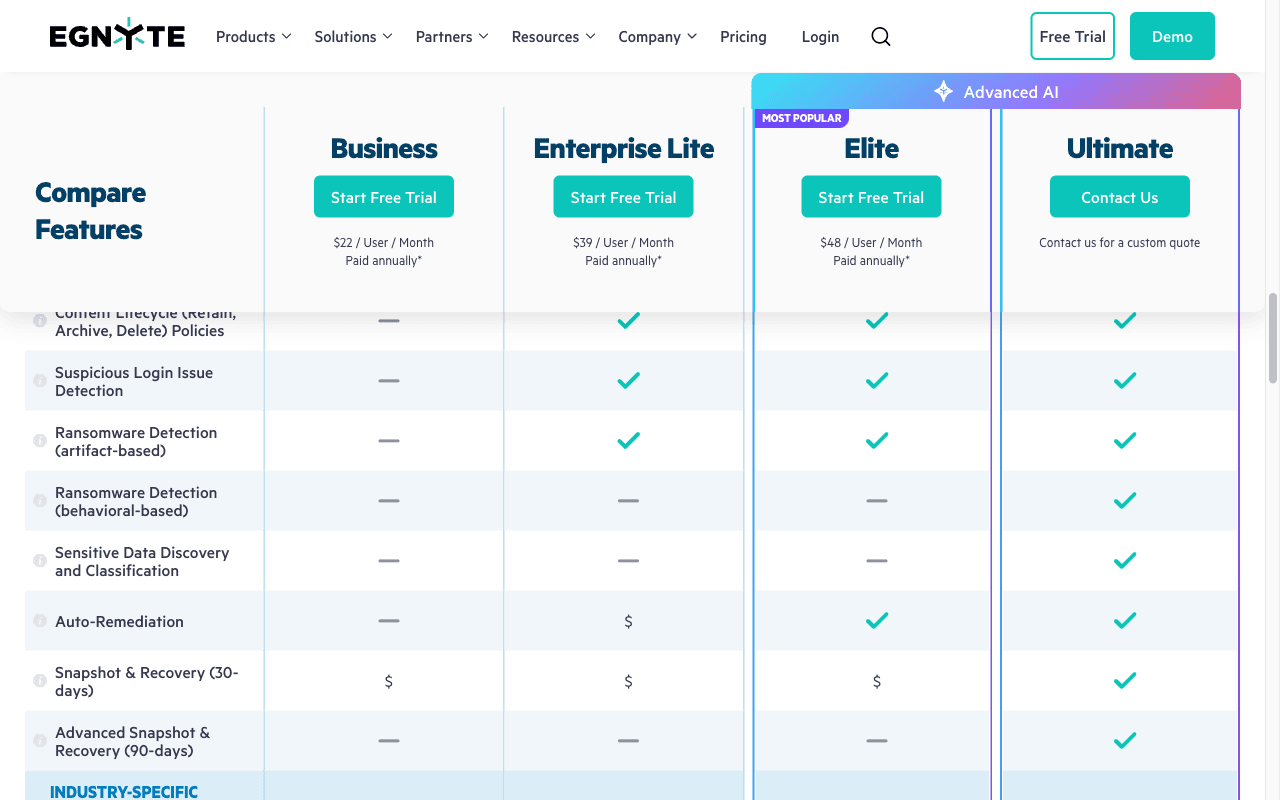Start Free Trial for Enterprise Lite plan
Image resolution: width=1280 pixels, height=800 pixels.
click(623, 197)
